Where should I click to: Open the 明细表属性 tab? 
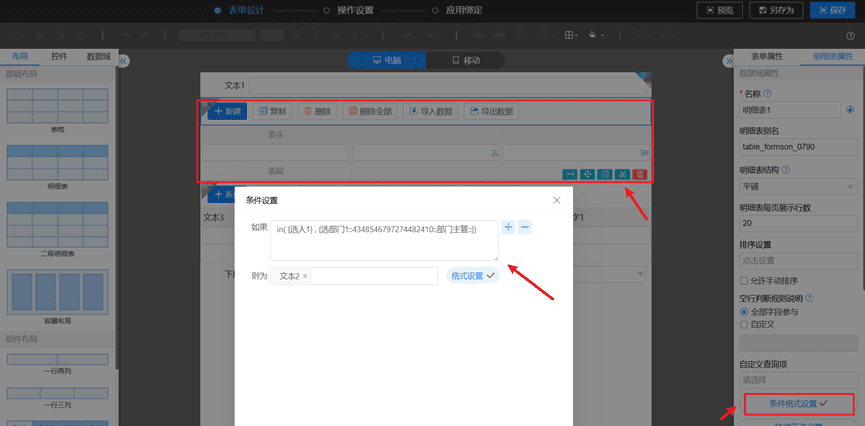click(832, 56)
